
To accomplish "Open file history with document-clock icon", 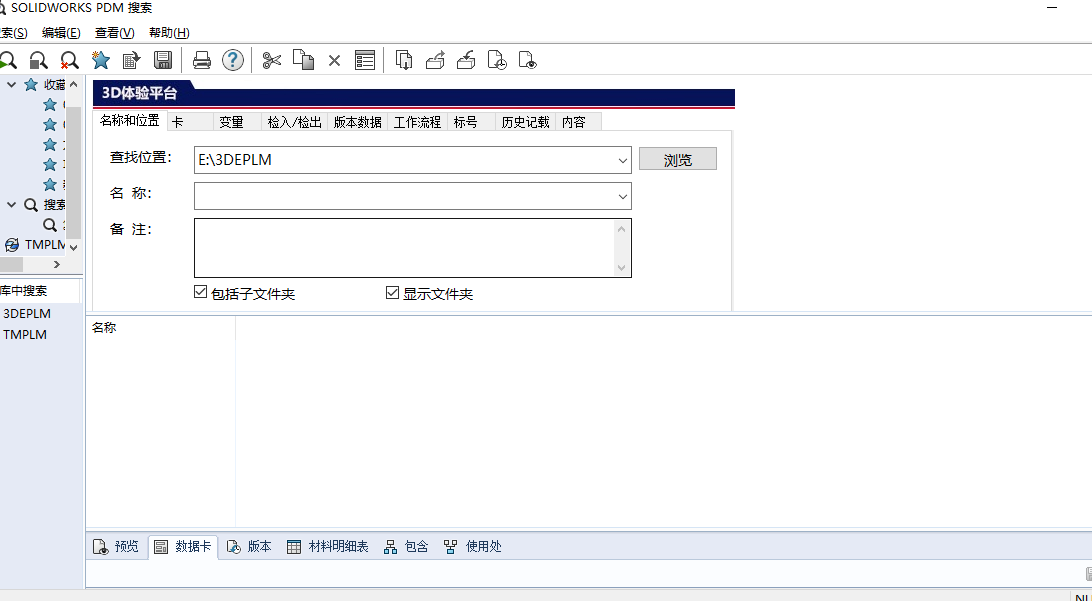I will [x=497, y=61].
